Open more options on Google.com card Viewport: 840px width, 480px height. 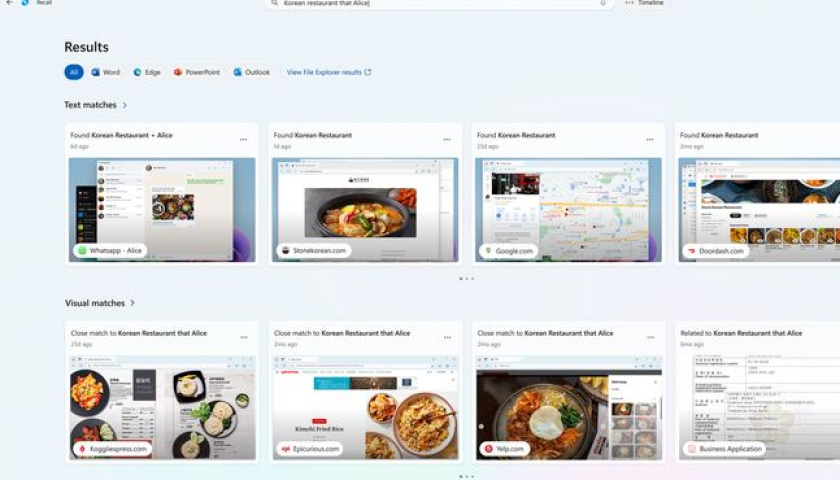650,140
